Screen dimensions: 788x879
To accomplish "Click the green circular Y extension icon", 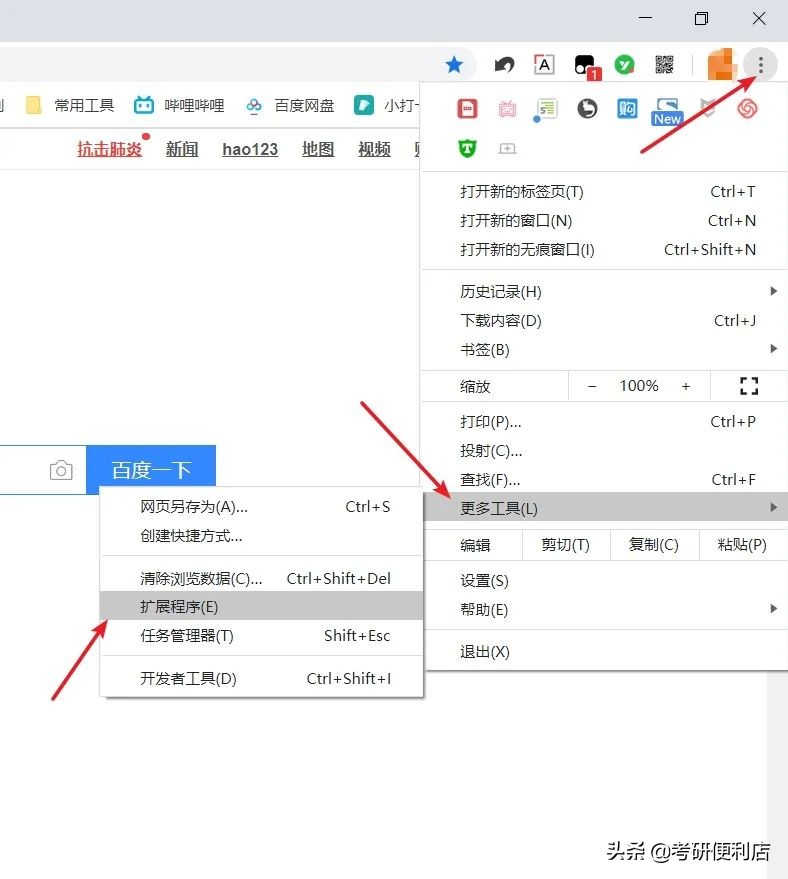I will coord(624,65).
